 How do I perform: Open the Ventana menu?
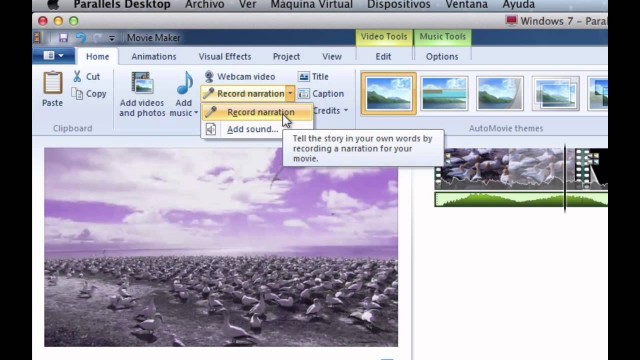pos(467,5)
